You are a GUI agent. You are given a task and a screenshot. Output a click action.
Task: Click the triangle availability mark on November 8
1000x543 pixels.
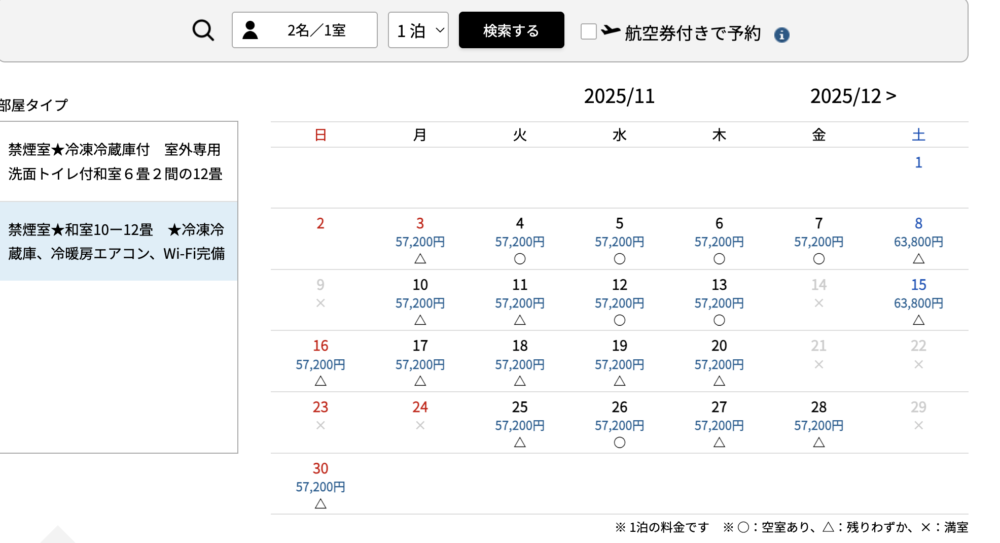coord(918,259)
